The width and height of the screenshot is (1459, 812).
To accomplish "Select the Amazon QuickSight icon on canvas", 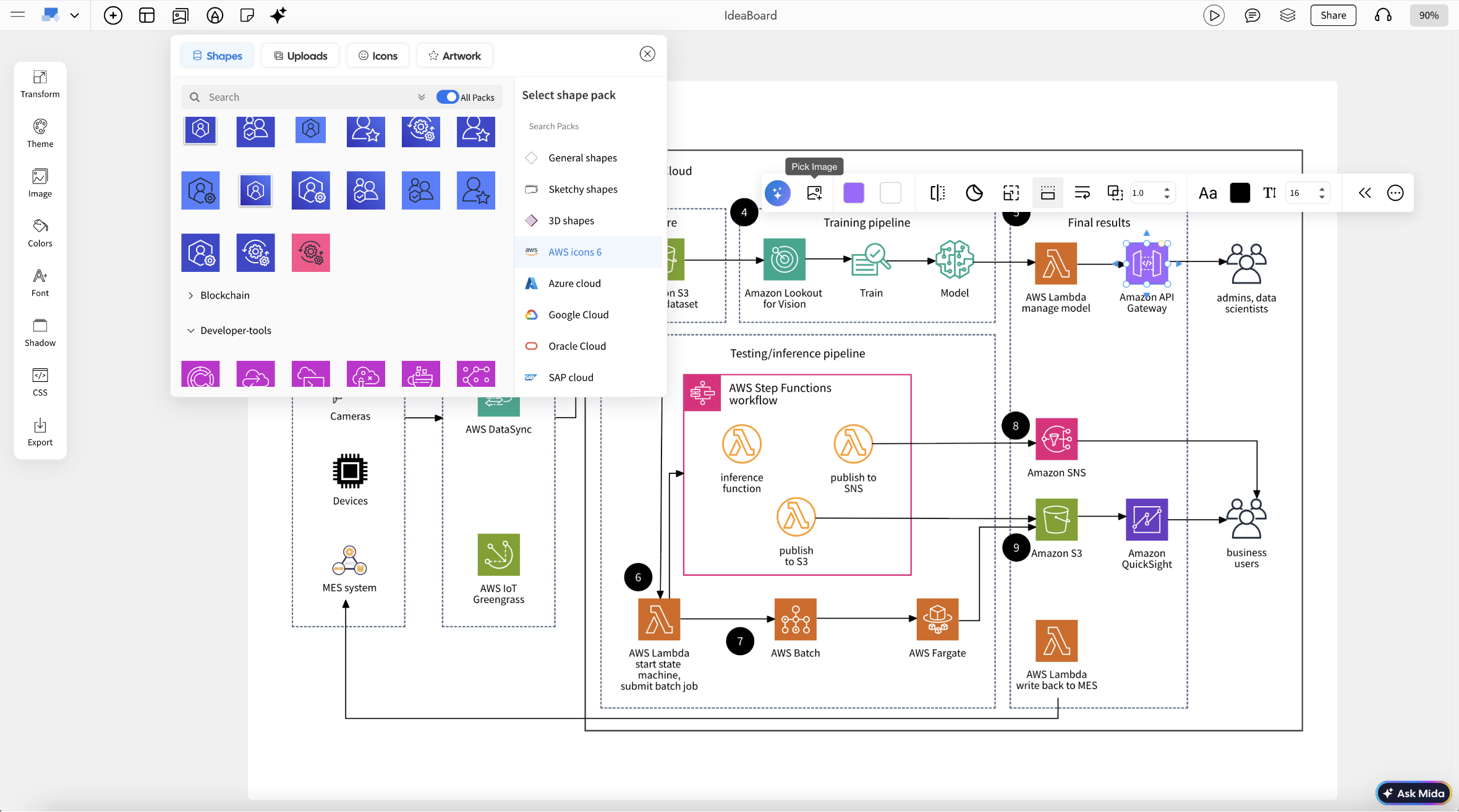I will [x=1146, y=520].
